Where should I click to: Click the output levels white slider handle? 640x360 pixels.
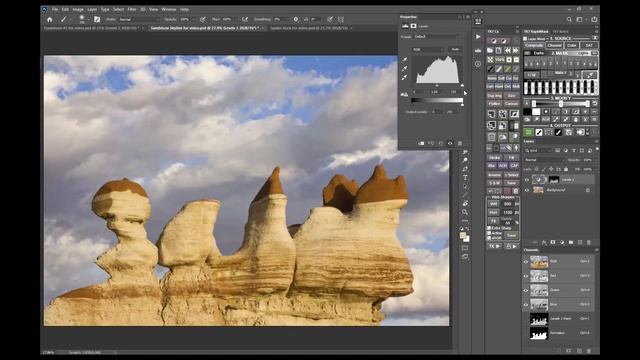coord(462,105)
